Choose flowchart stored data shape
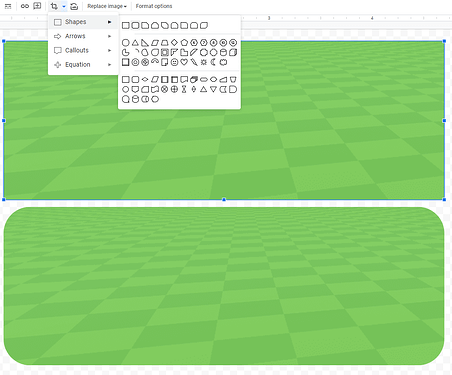 pos(223,89)
